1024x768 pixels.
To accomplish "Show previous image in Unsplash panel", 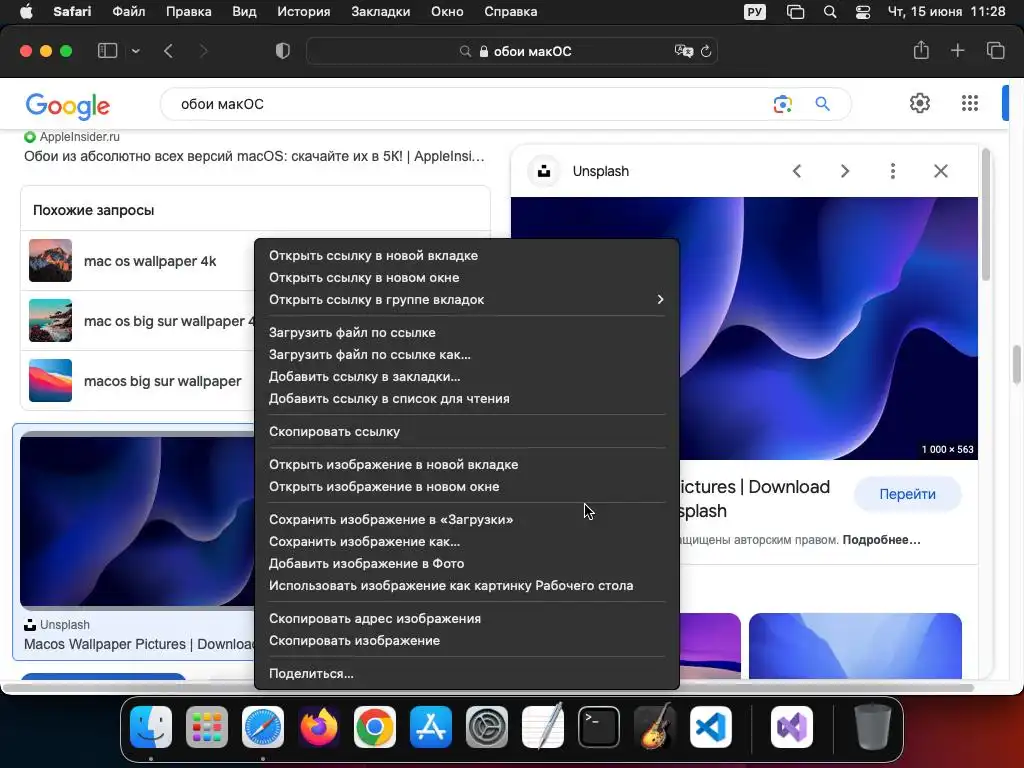I will pyautogui.click(x=797, y=171).
